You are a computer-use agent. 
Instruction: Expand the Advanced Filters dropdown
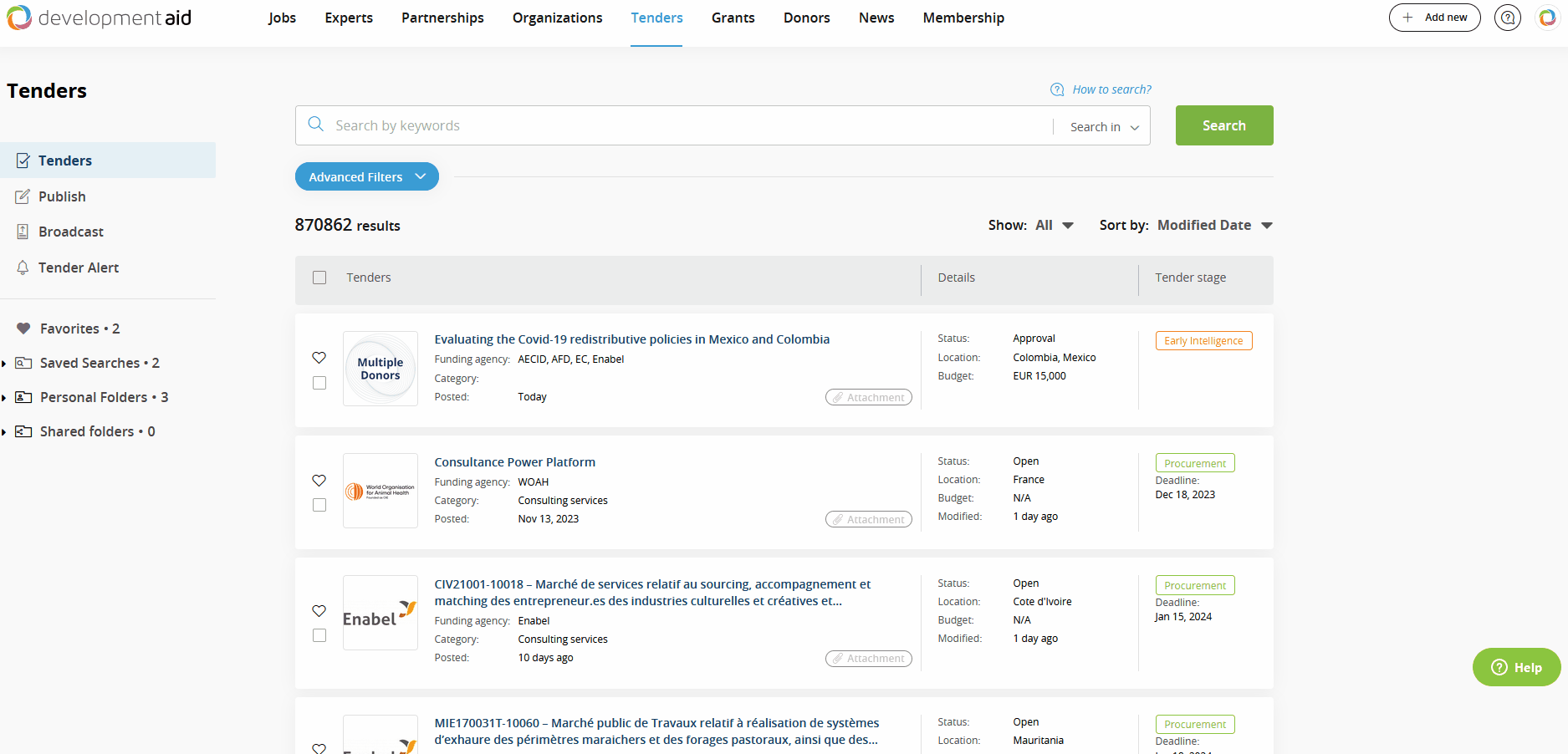(366, 176)
